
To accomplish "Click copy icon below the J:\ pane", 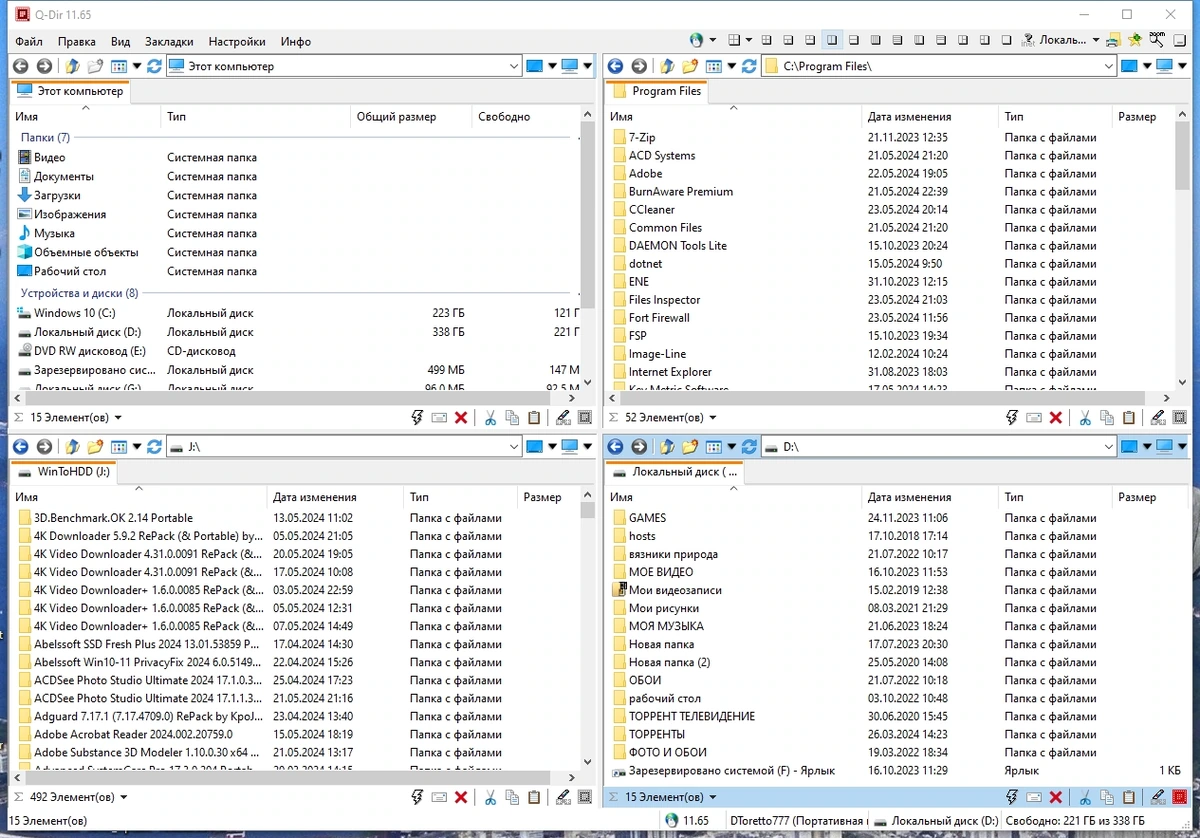I will 512,798.
